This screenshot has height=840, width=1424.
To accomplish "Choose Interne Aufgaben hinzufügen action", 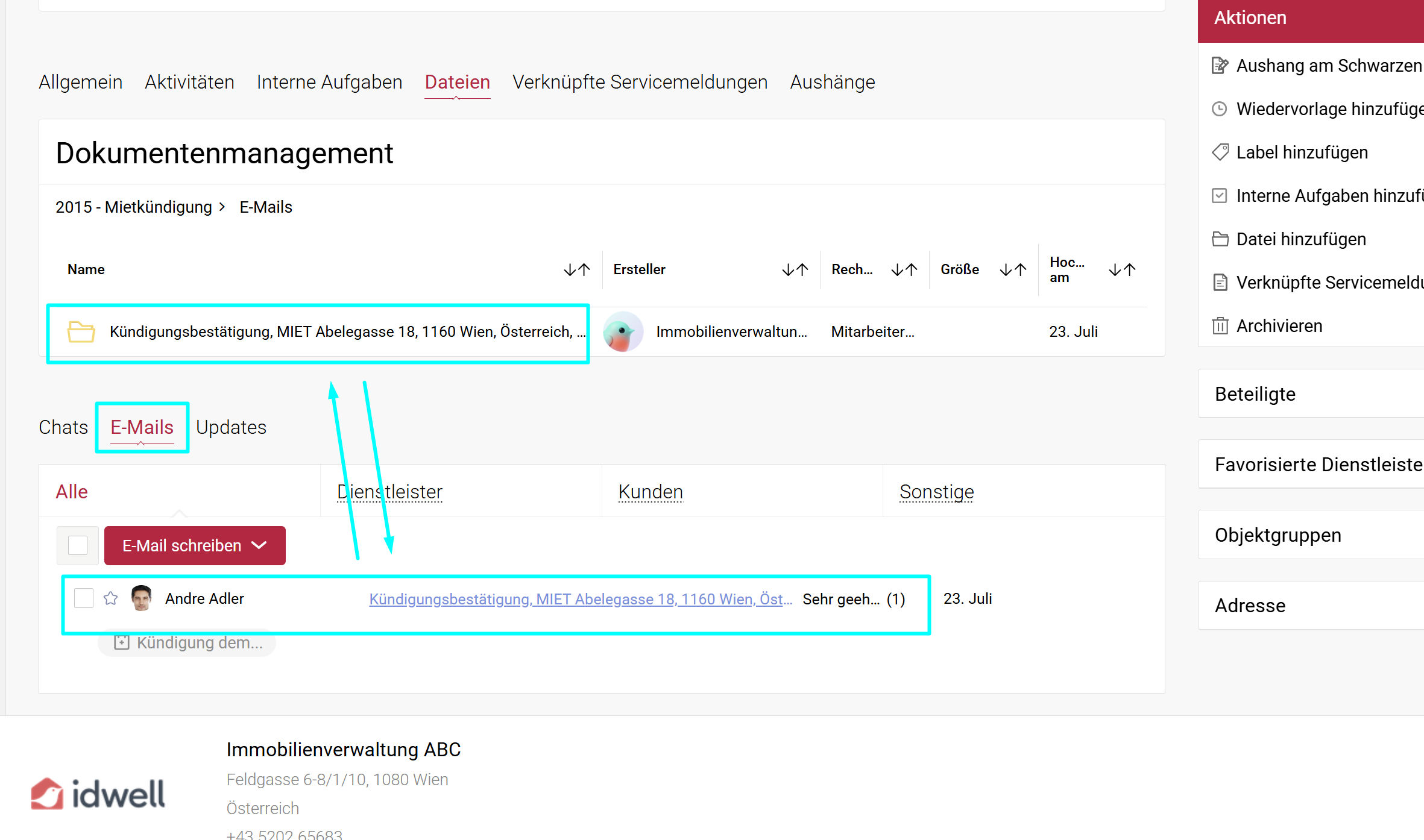I will point(1330,195).
